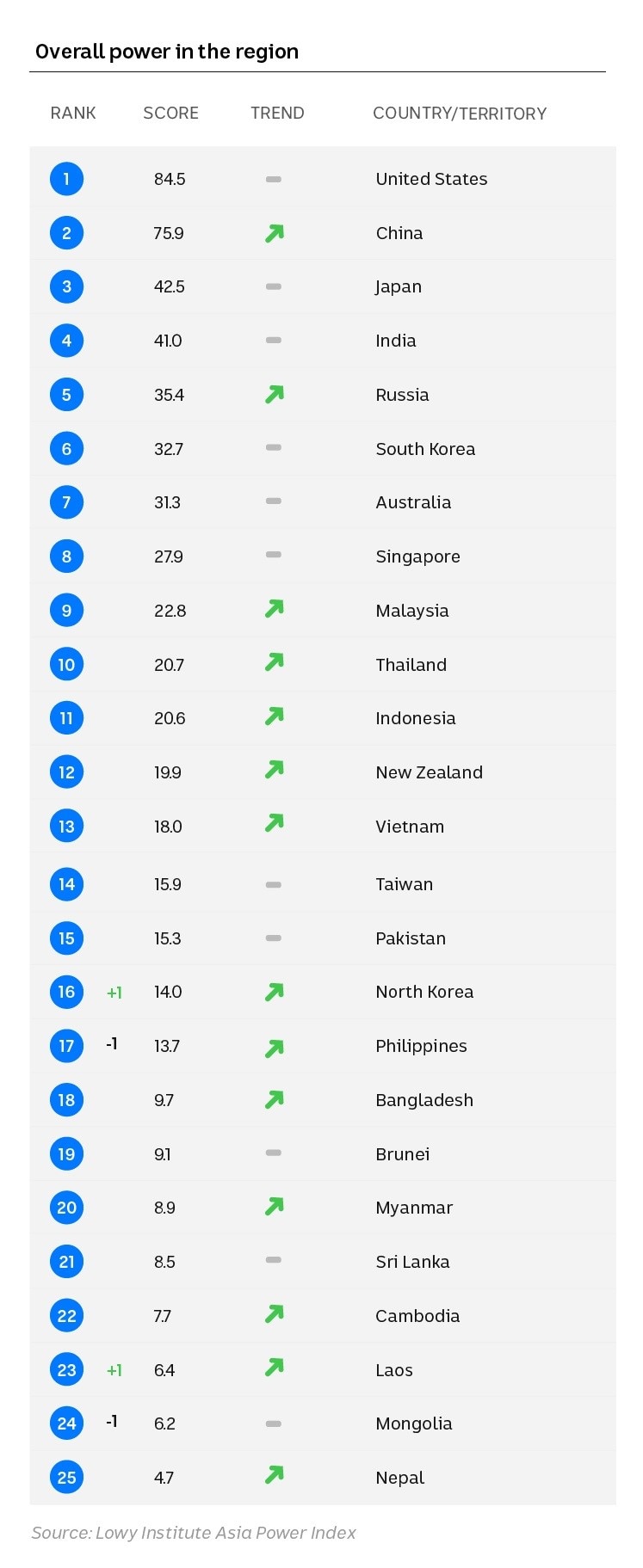
Task: Click the rank 25 blue circle badge
Action: click(x=66, y=1478)
